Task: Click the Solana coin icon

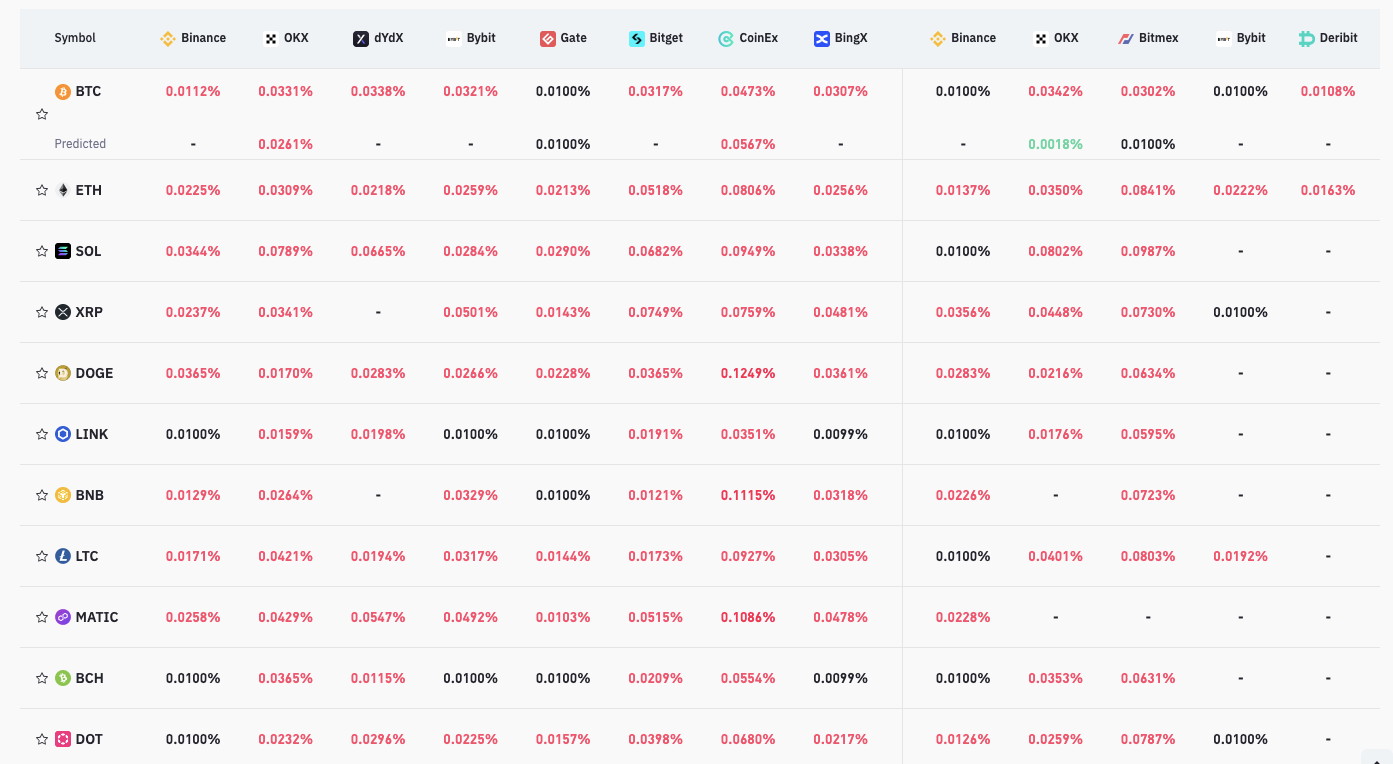Action: tap(63, 251)
